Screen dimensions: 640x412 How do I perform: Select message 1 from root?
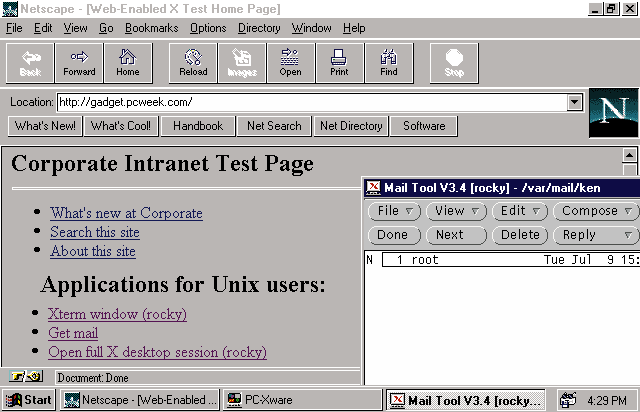coord(510,260)
